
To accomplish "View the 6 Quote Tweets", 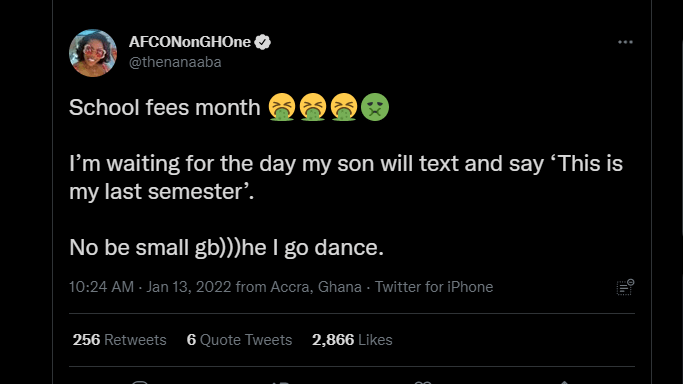I will coord(239,340).
